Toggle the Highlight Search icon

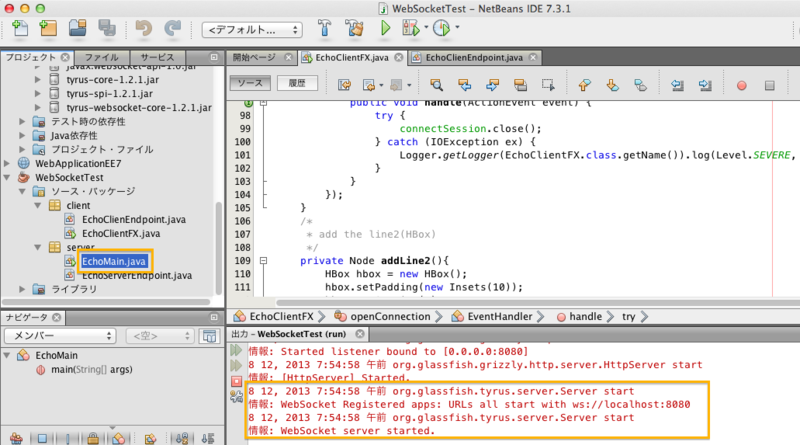(x=520, y=85)
